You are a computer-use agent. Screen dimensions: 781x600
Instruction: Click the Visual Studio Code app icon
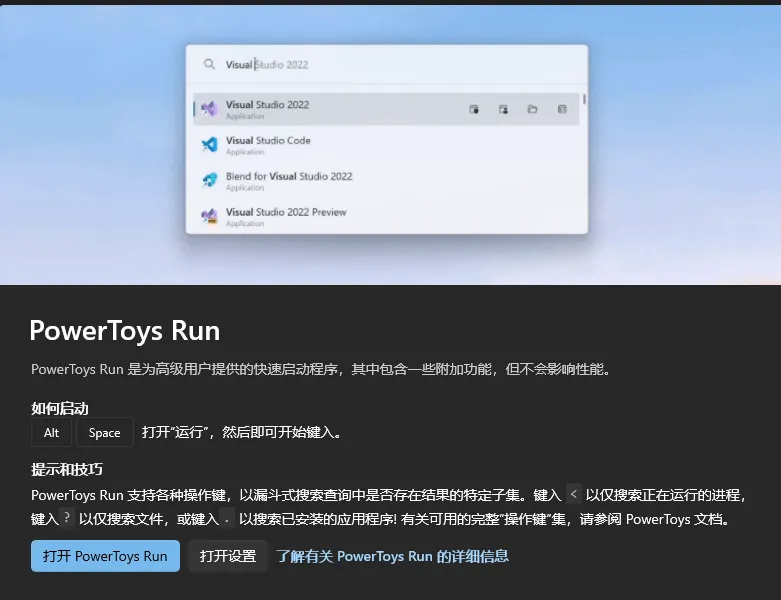pos(210,144)
